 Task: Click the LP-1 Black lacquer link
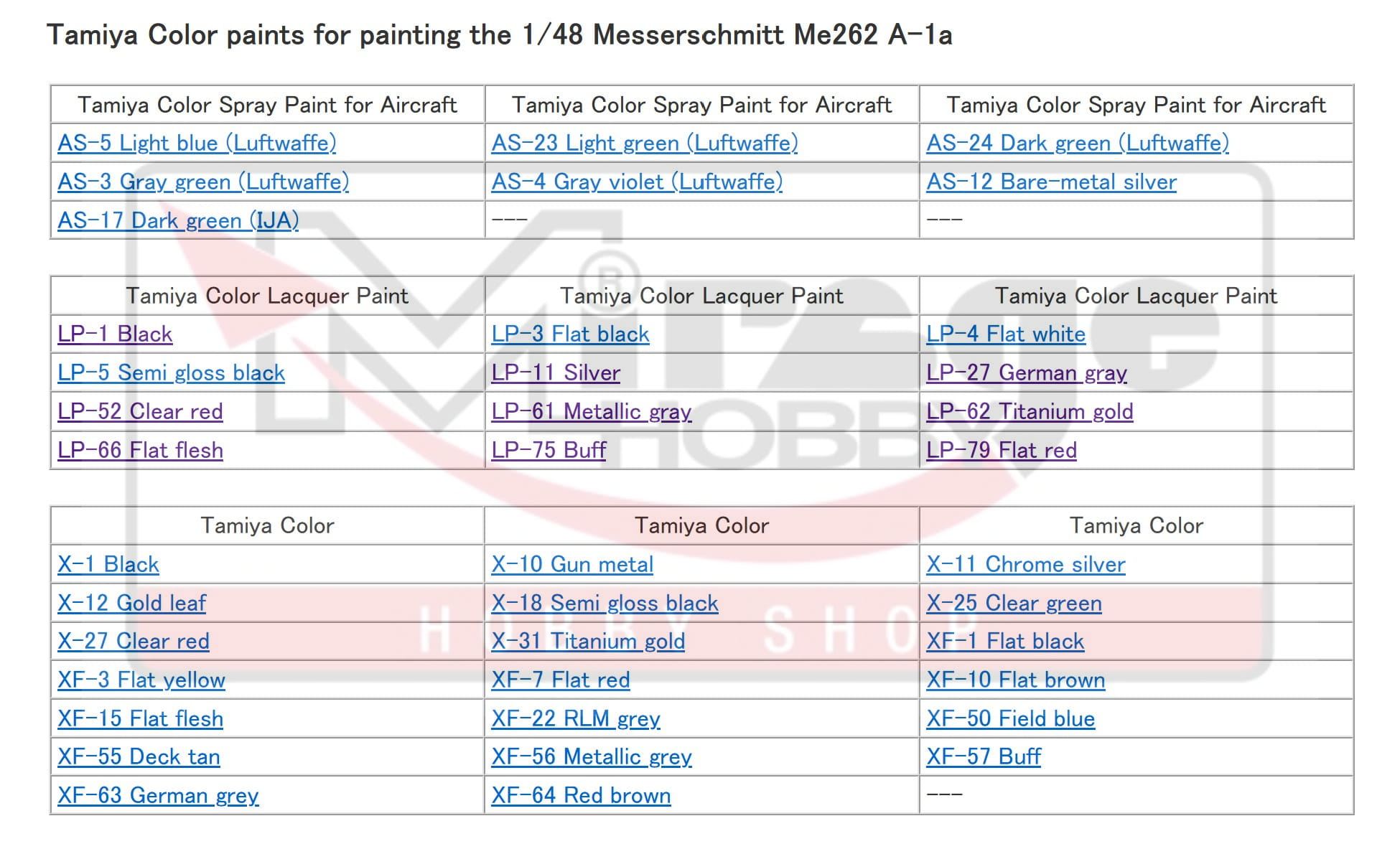coord(115,334)
